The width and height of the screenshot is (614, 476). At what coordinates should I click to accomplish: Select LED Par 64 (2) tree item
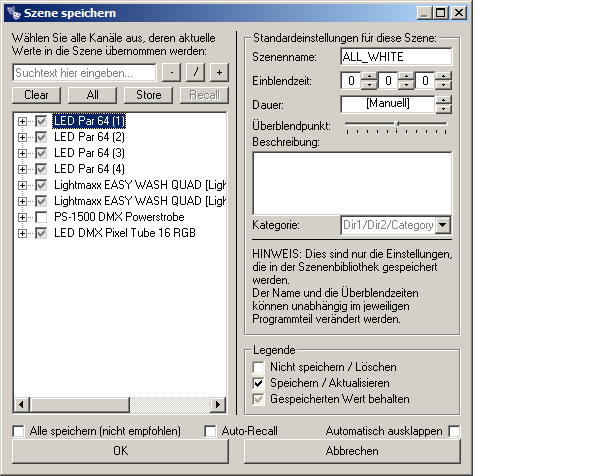tap(89, 137)
